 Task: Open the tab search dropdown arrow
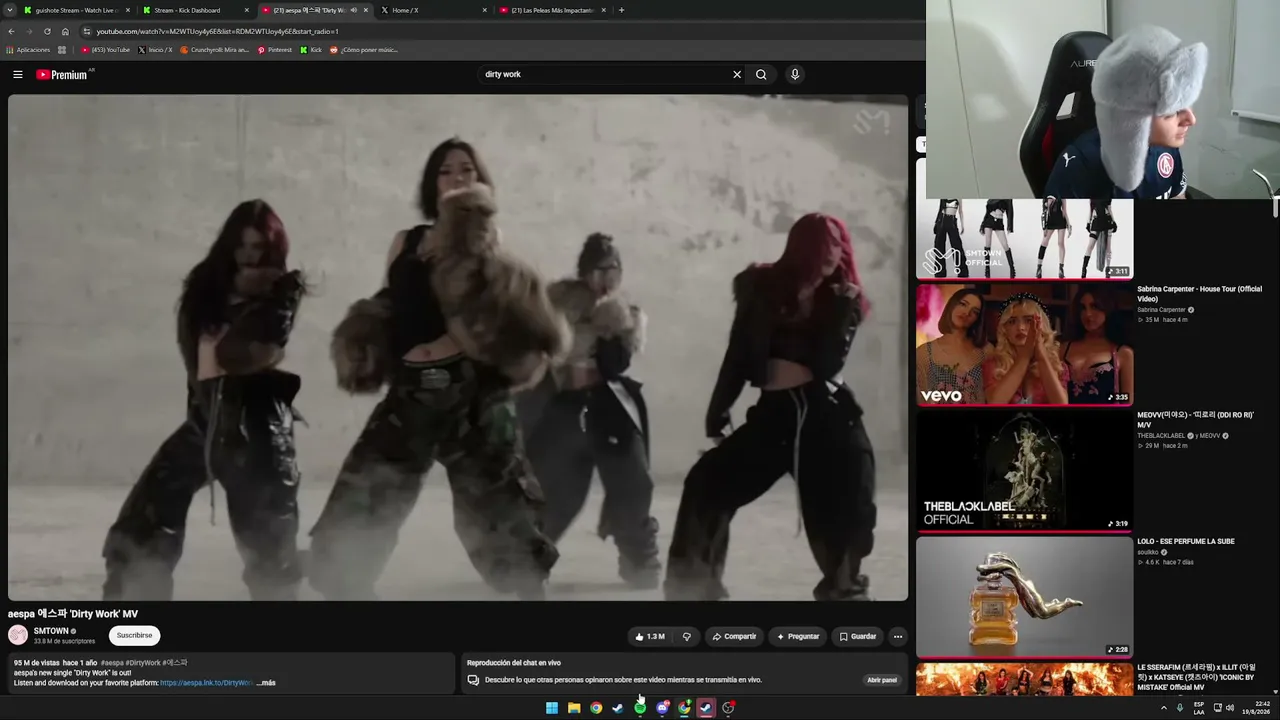(x=9, y=10)
